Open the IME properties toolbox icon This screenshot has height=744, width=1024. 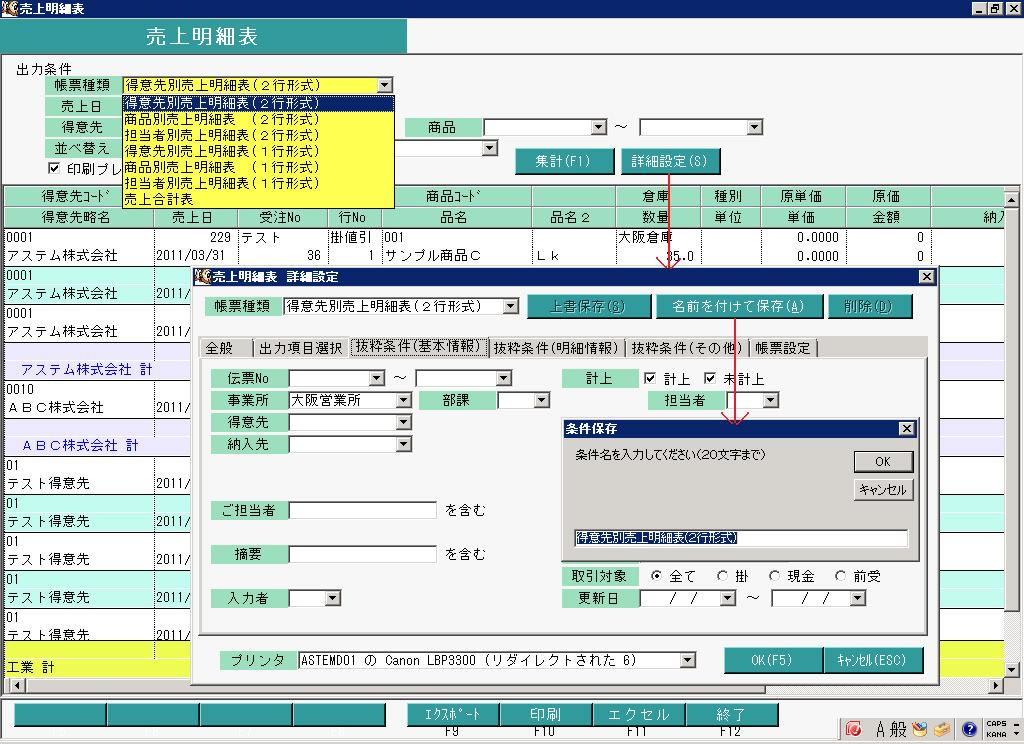click(x=942, y=728)
